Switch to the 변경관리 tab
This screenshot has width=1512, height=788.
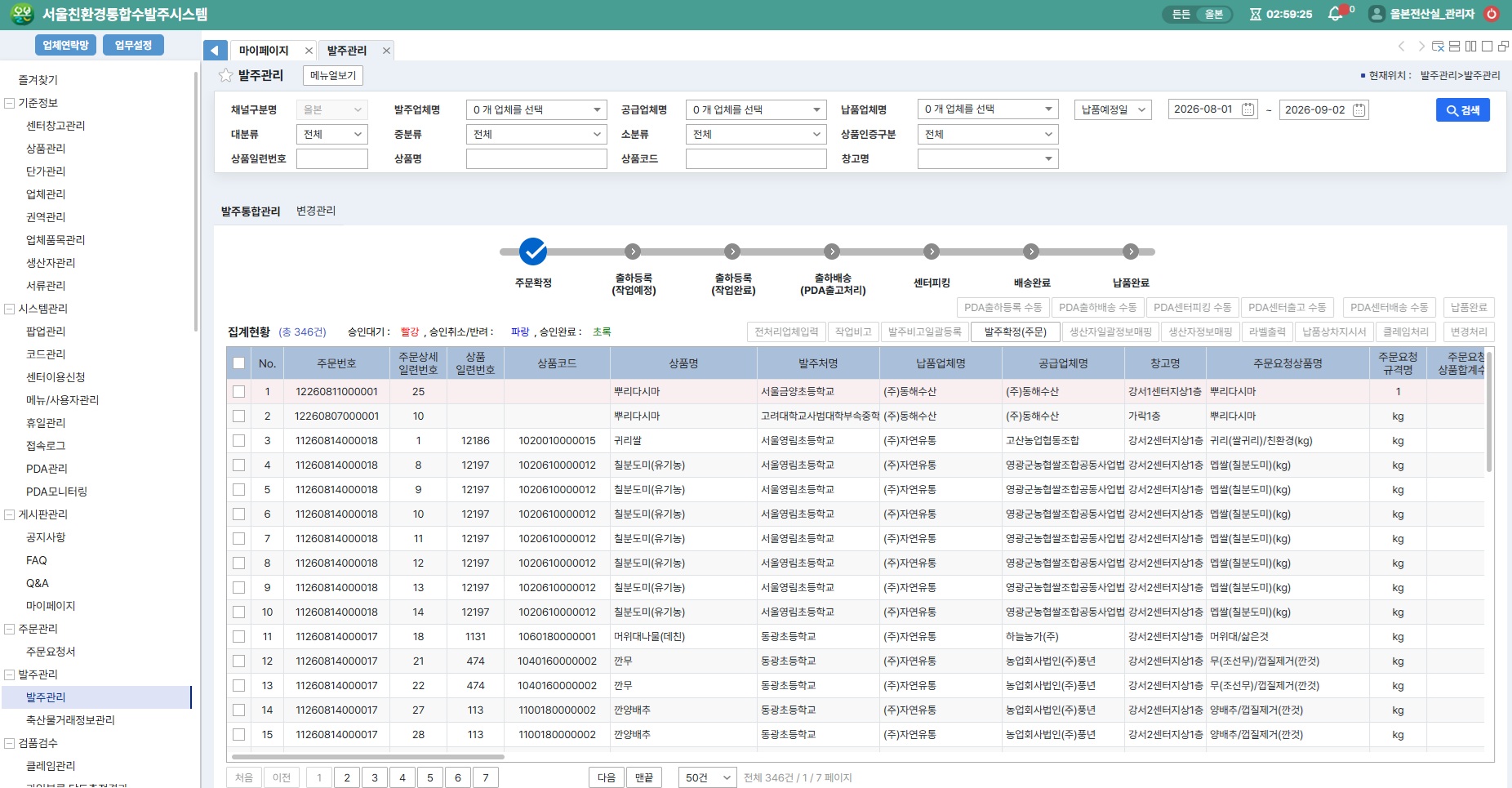pyautogui.click(x=316, y=211)
